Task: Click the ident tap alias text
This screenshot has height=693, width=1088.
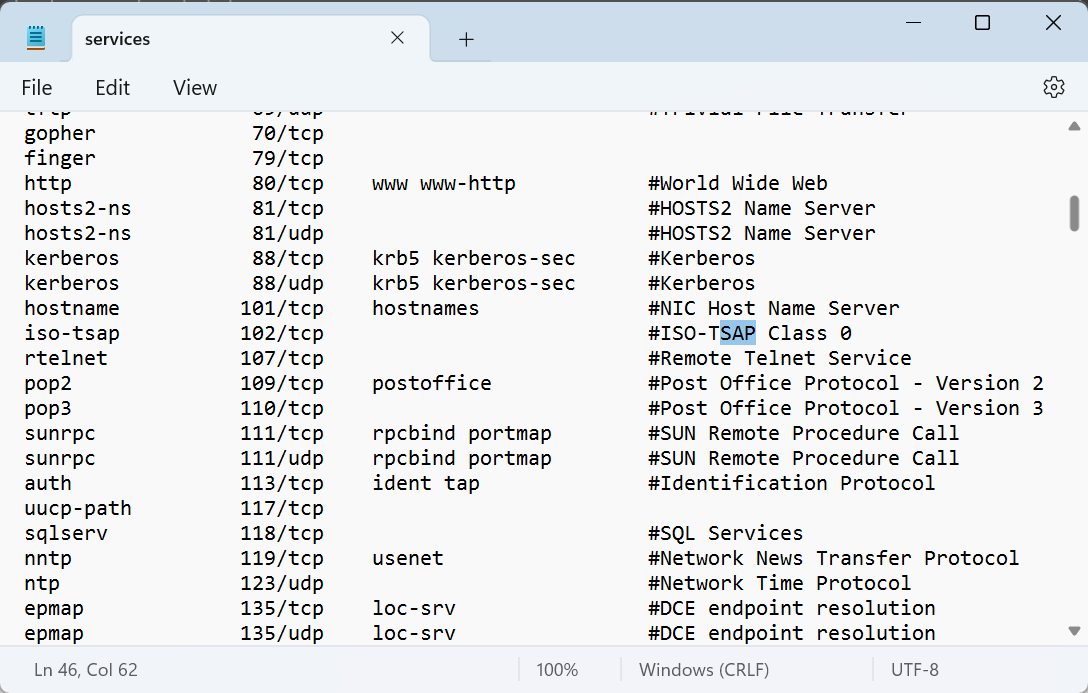Action: tap(425, 483)
